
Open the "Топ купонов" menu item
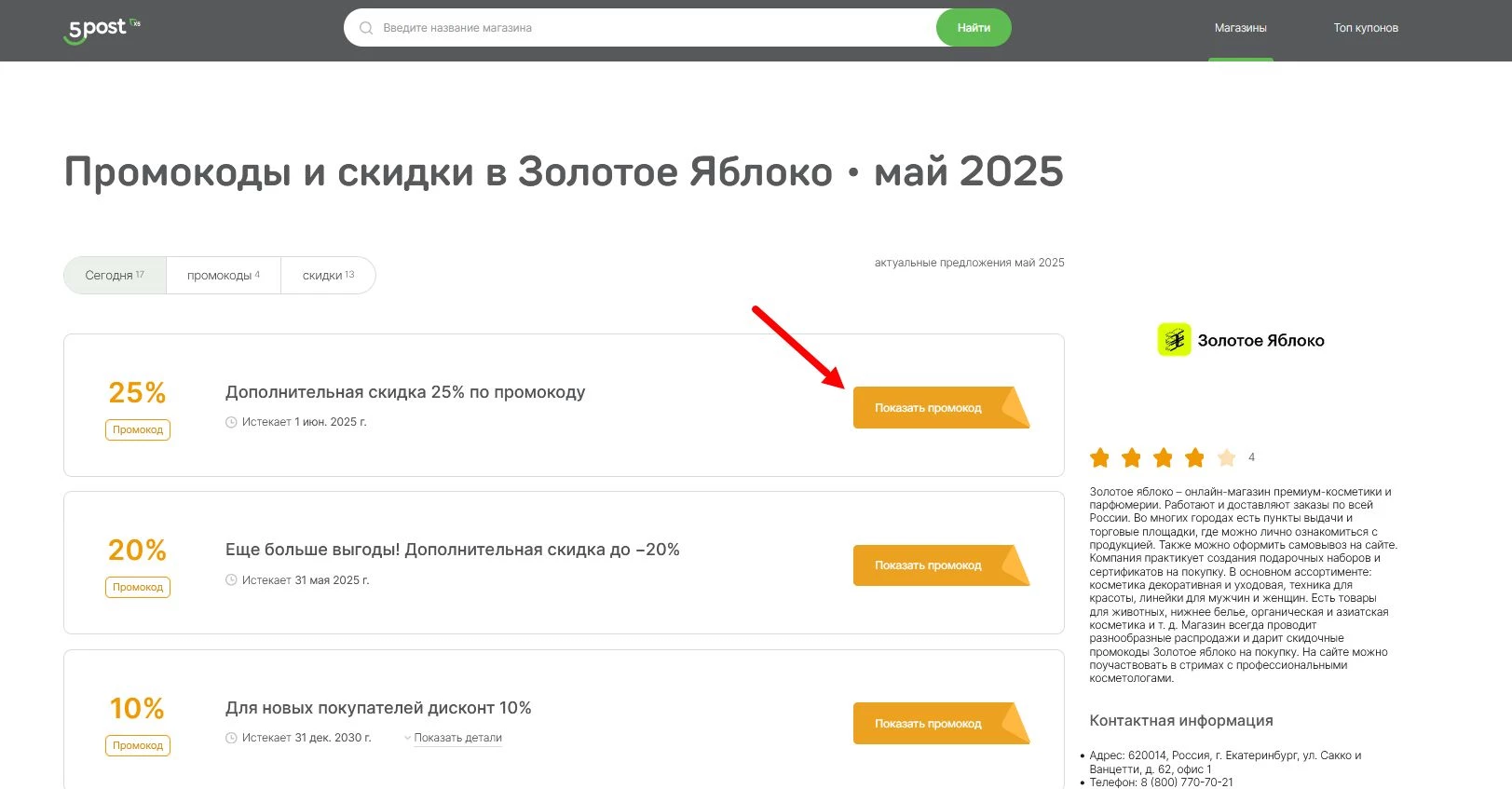pos(1365,27)
